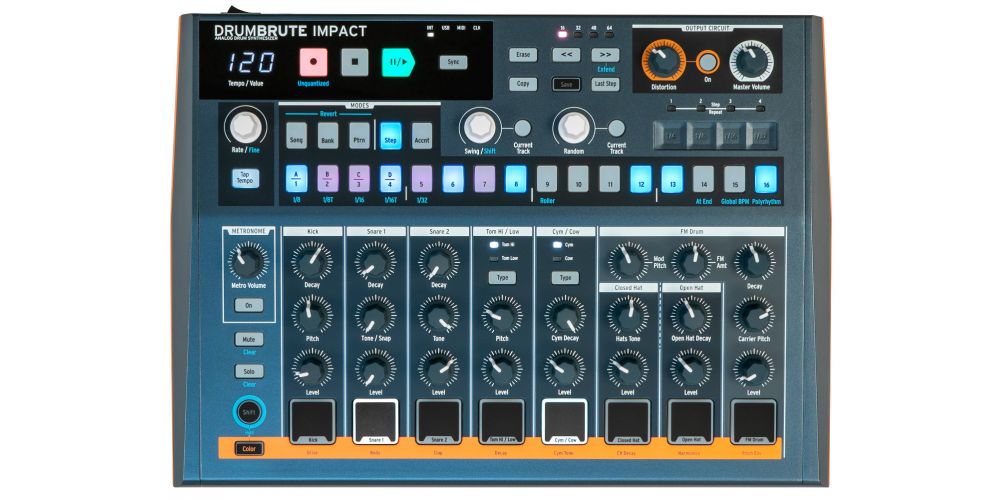Click the Snare 1 Tone / Snap knob
The height and width of the screenshot is (500, 1000).
click(x=376, y=314)
